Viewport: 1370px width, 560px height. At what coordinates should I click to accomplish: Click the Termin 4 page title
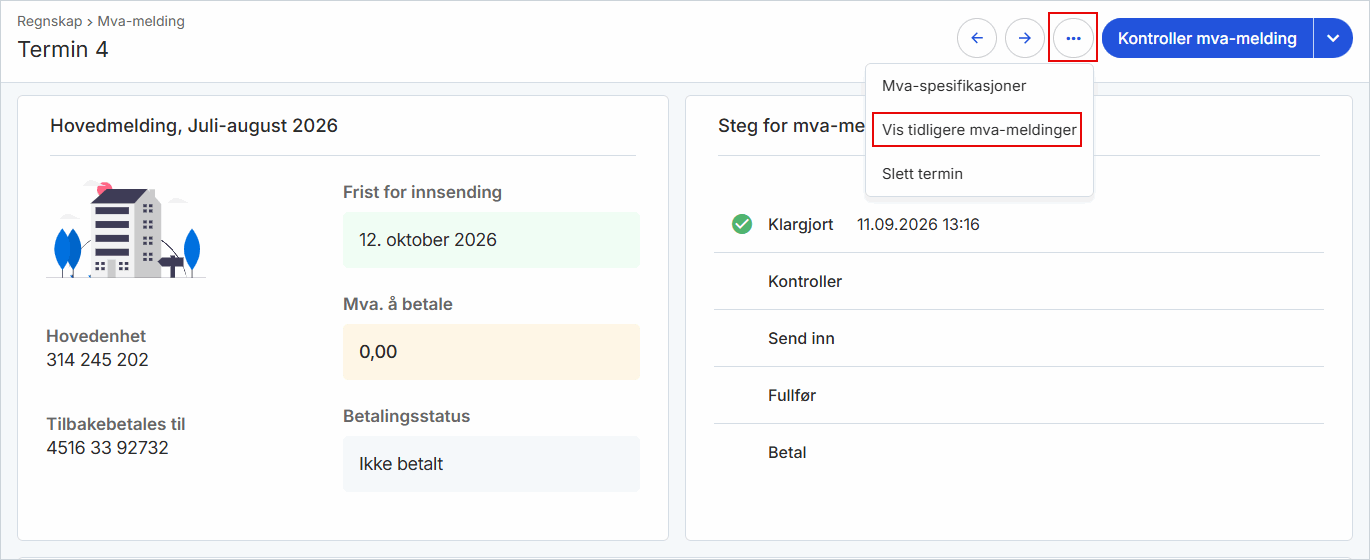[x=63, y=49]
